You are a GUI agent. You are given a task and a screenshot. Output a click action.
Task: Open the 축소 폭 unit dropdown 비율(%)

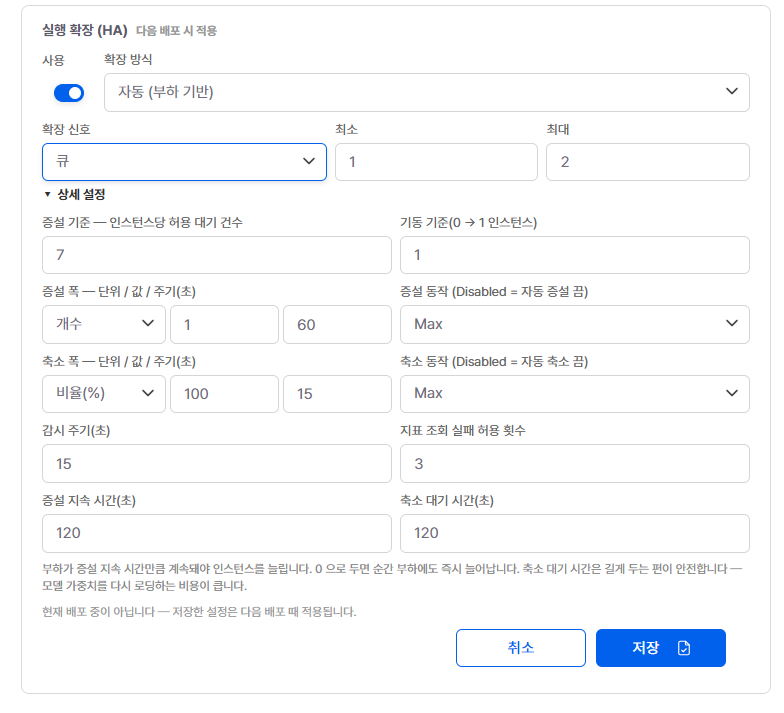tap(104, 394)
